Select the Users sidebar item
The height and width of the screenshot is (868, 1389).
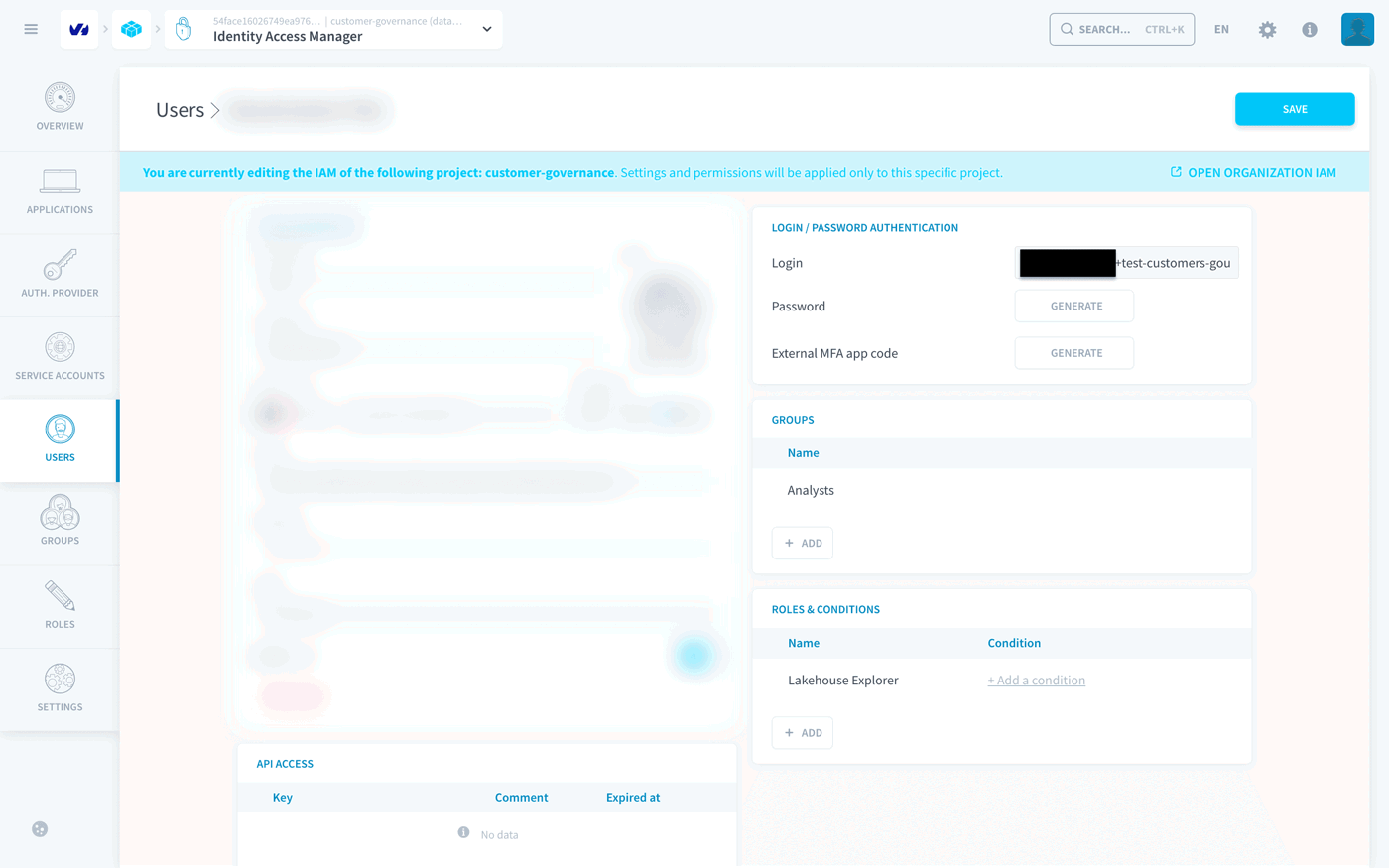click(x=60, y=440)
